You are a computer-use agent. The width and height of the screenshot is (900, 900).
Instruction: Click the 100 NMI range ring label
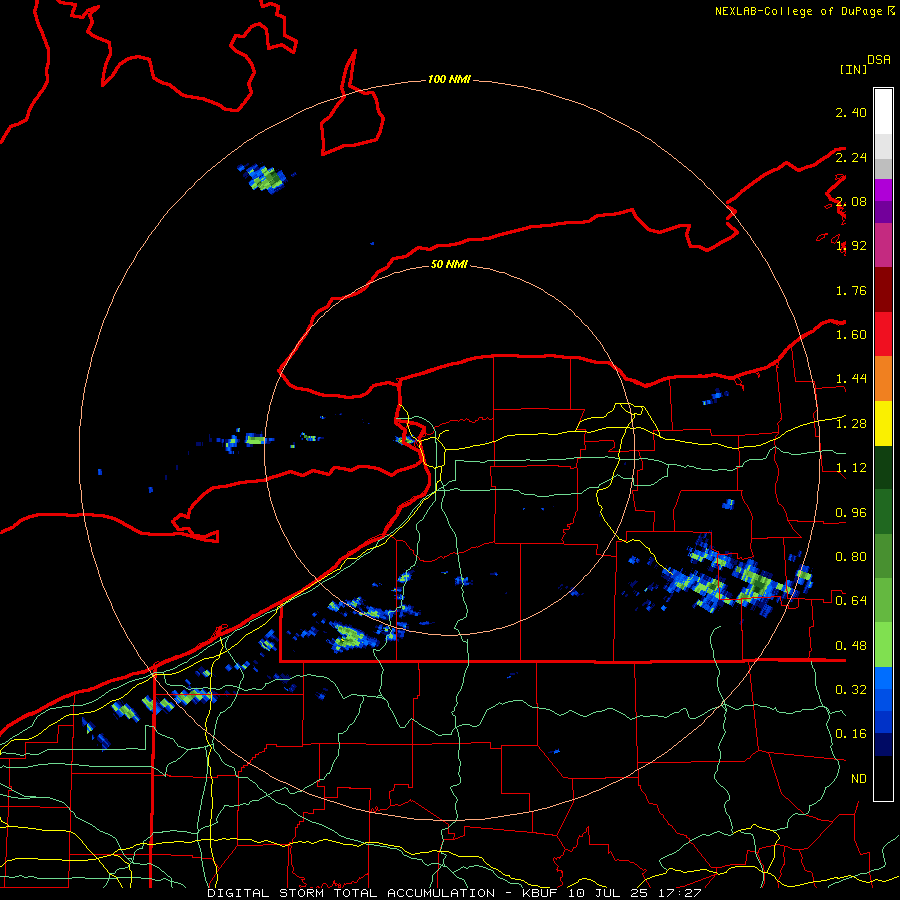click(449, 79)
